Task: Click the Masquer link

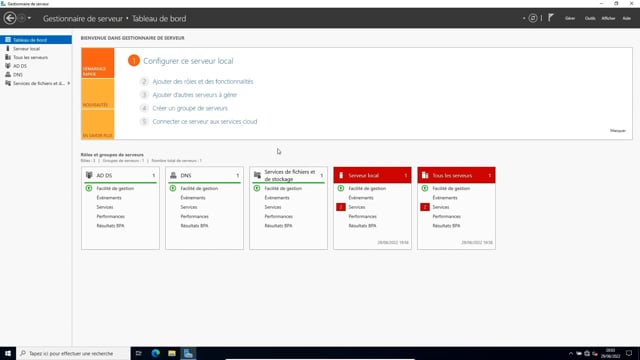Action: tap(618, 131)
